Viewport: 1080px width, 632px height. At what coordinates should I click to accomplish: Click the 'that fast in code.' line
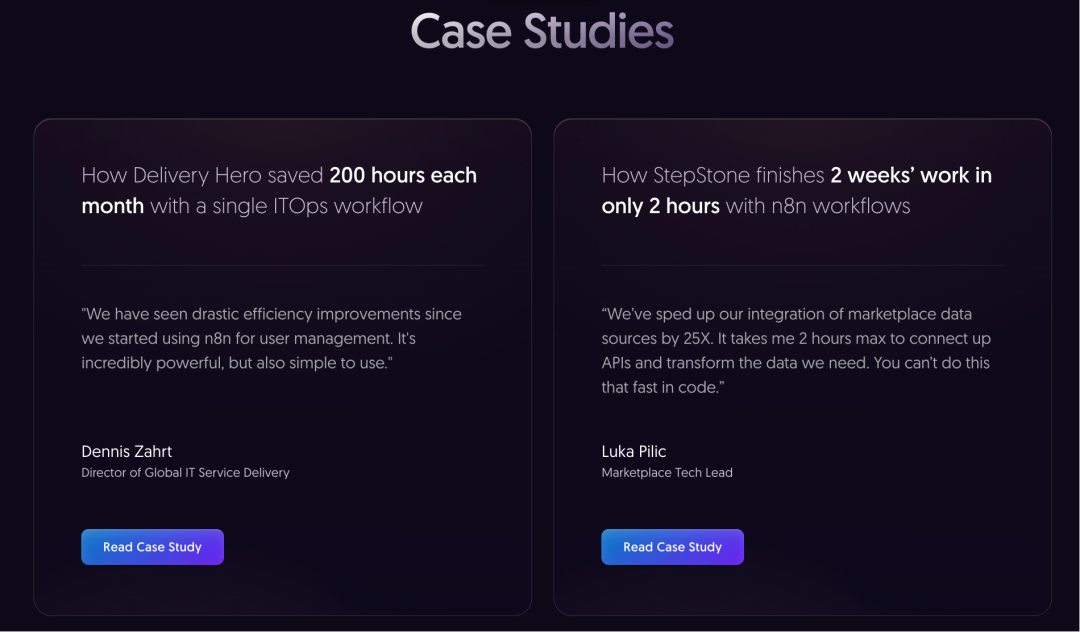point(663,388)
